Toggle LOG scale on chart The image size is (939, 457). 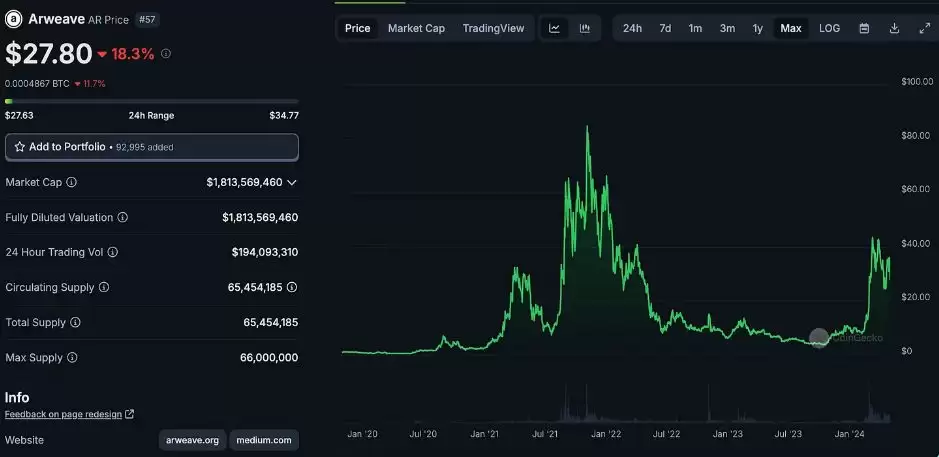(x=829, y=28)
